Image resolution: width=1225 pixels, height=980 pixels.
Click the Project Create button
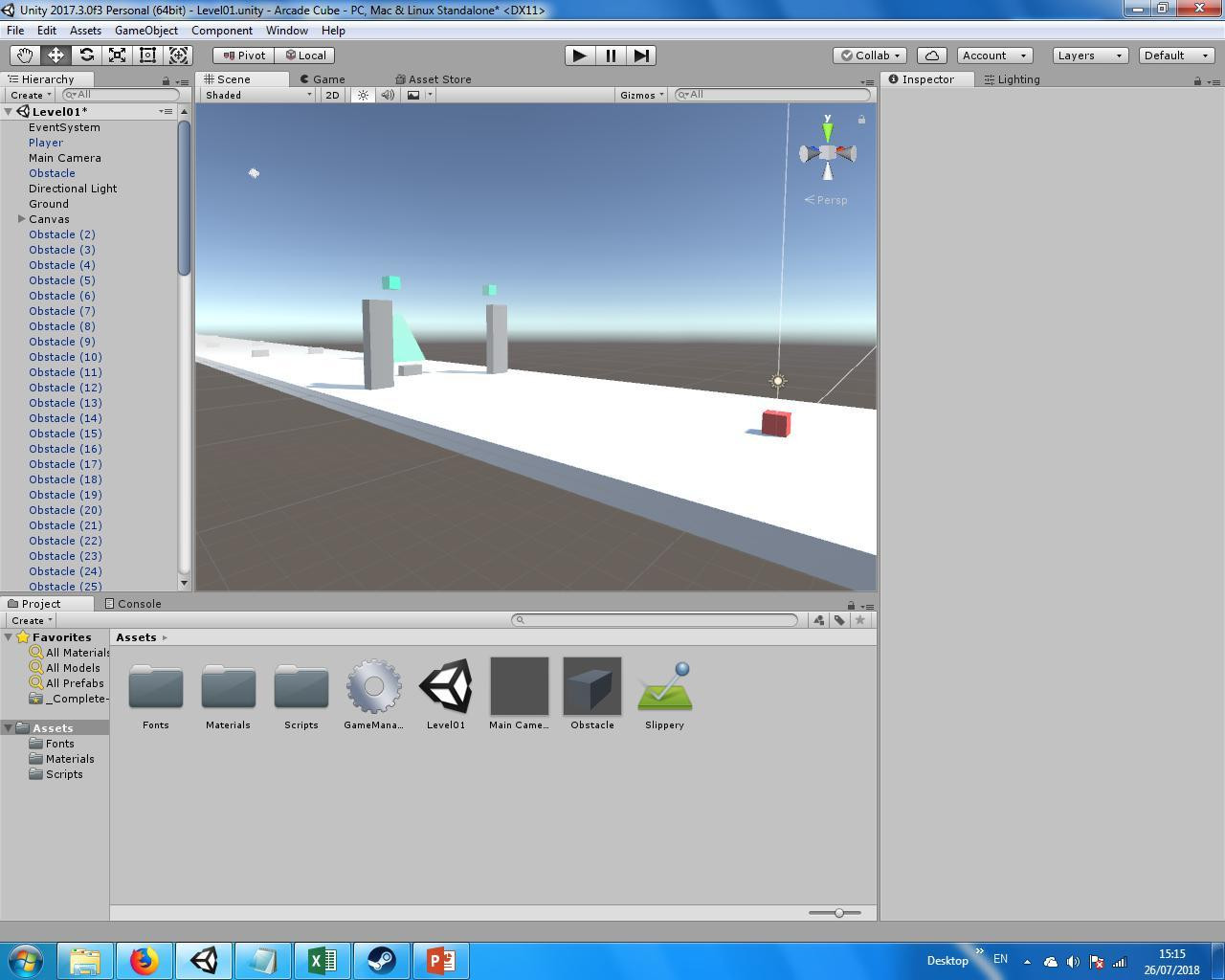pos(31,620)
